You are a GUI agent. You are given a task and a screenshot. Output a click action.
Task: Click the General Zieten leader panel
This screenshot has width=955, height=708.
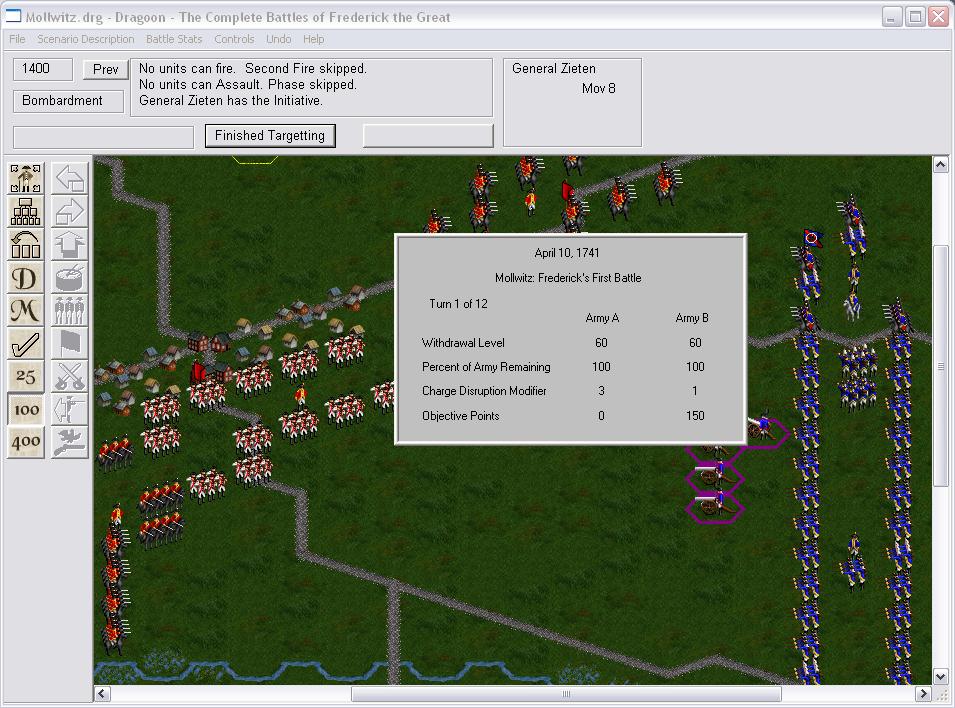click(572, 102)
